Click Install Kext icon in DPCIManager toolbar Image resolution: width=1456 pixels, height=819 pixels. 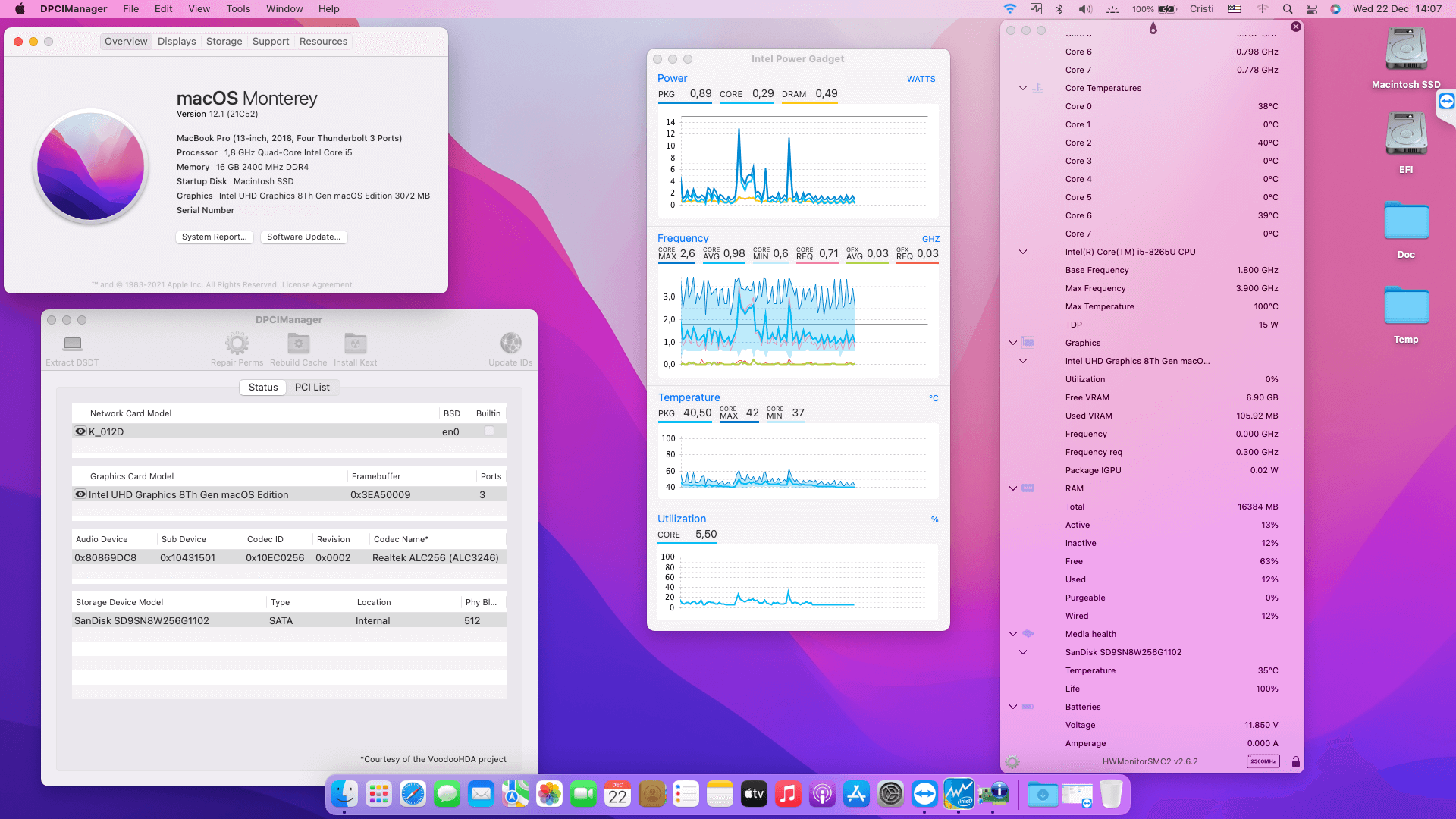[355, 344]
